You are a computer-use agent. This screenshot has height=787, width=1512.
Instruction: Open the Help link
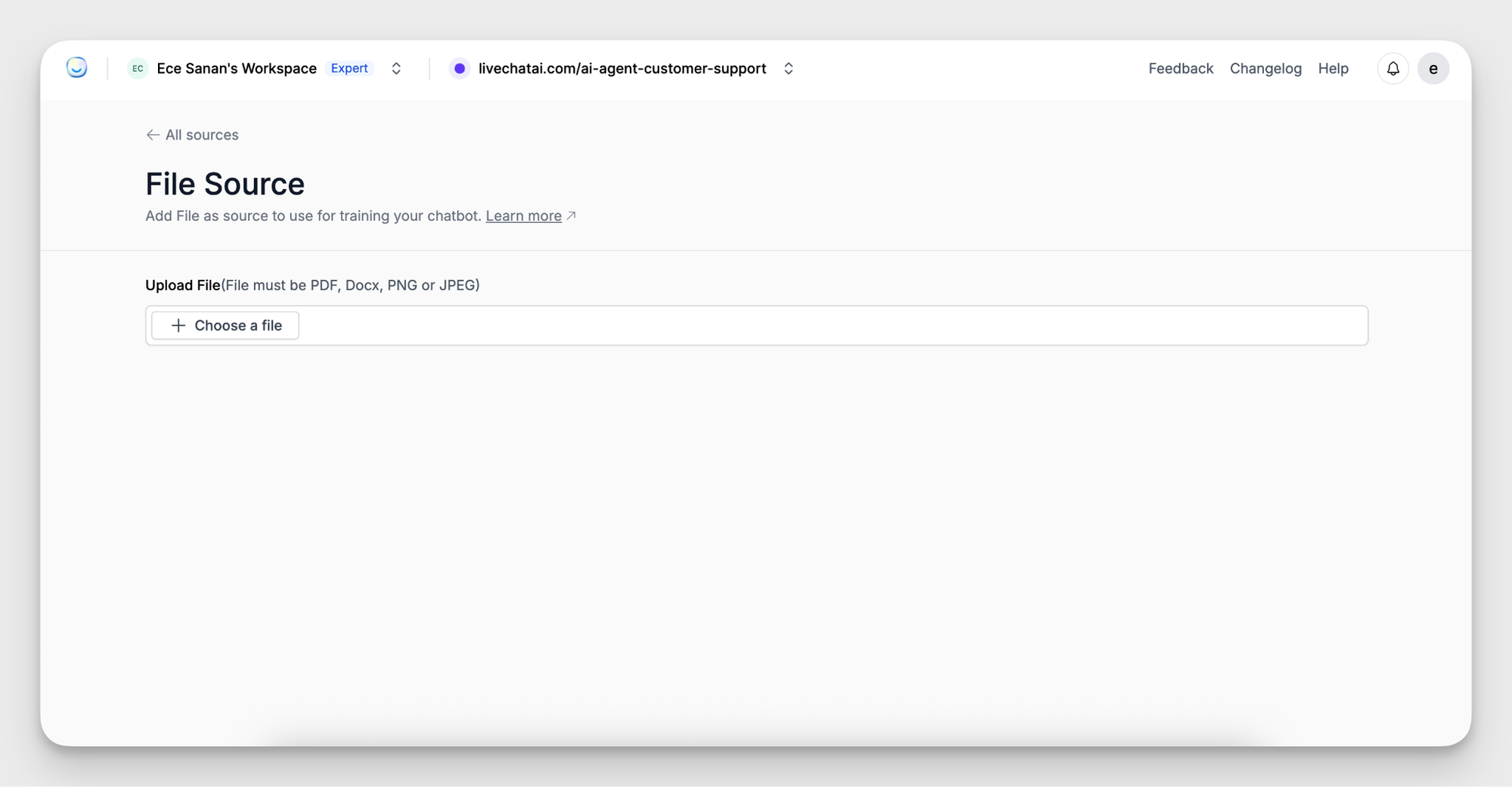[1333, 69]
